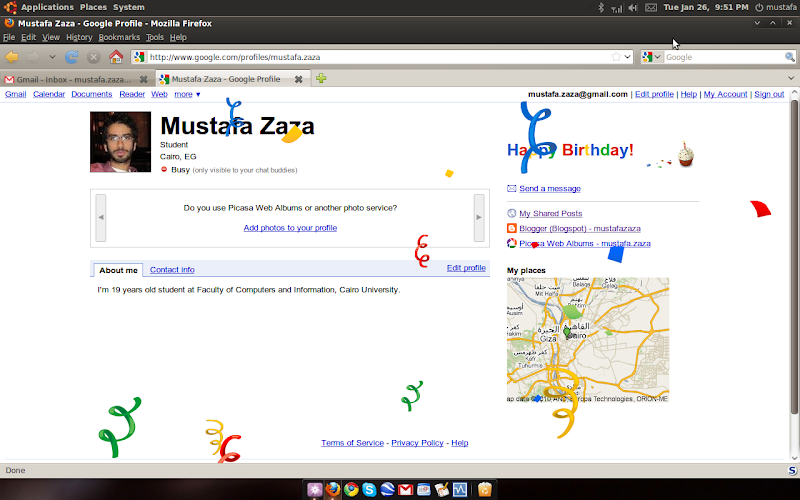Open My Account link
Image resolution: width=800 pixels, height=500 pixels.
[725, 94]
